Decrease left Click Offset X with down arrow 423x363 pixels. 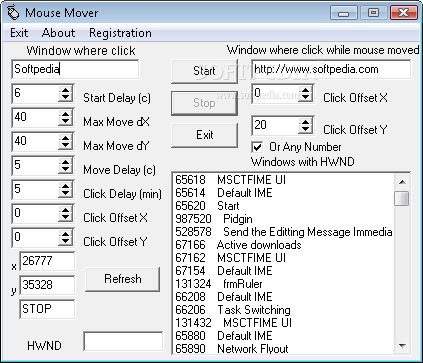[x=66, y=218]
